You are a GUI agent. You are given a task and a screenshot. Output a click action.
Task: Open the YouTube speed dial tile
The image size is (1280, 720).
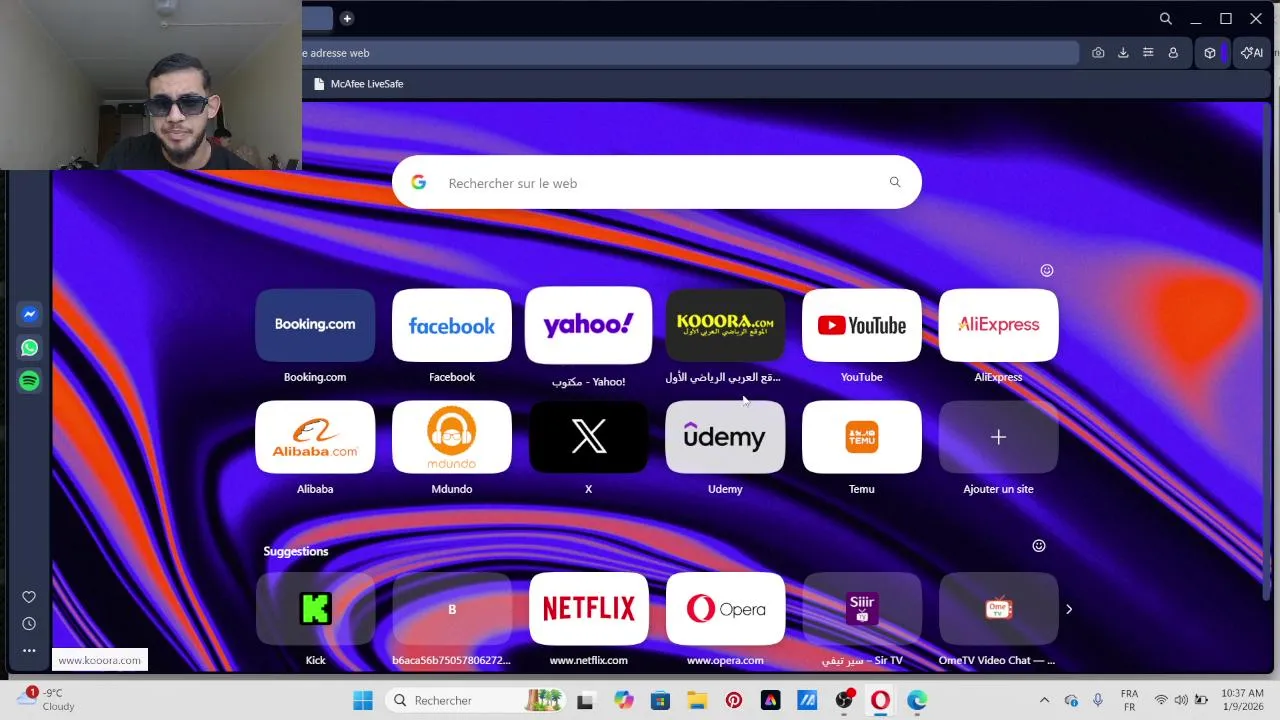tap(862, 325)
